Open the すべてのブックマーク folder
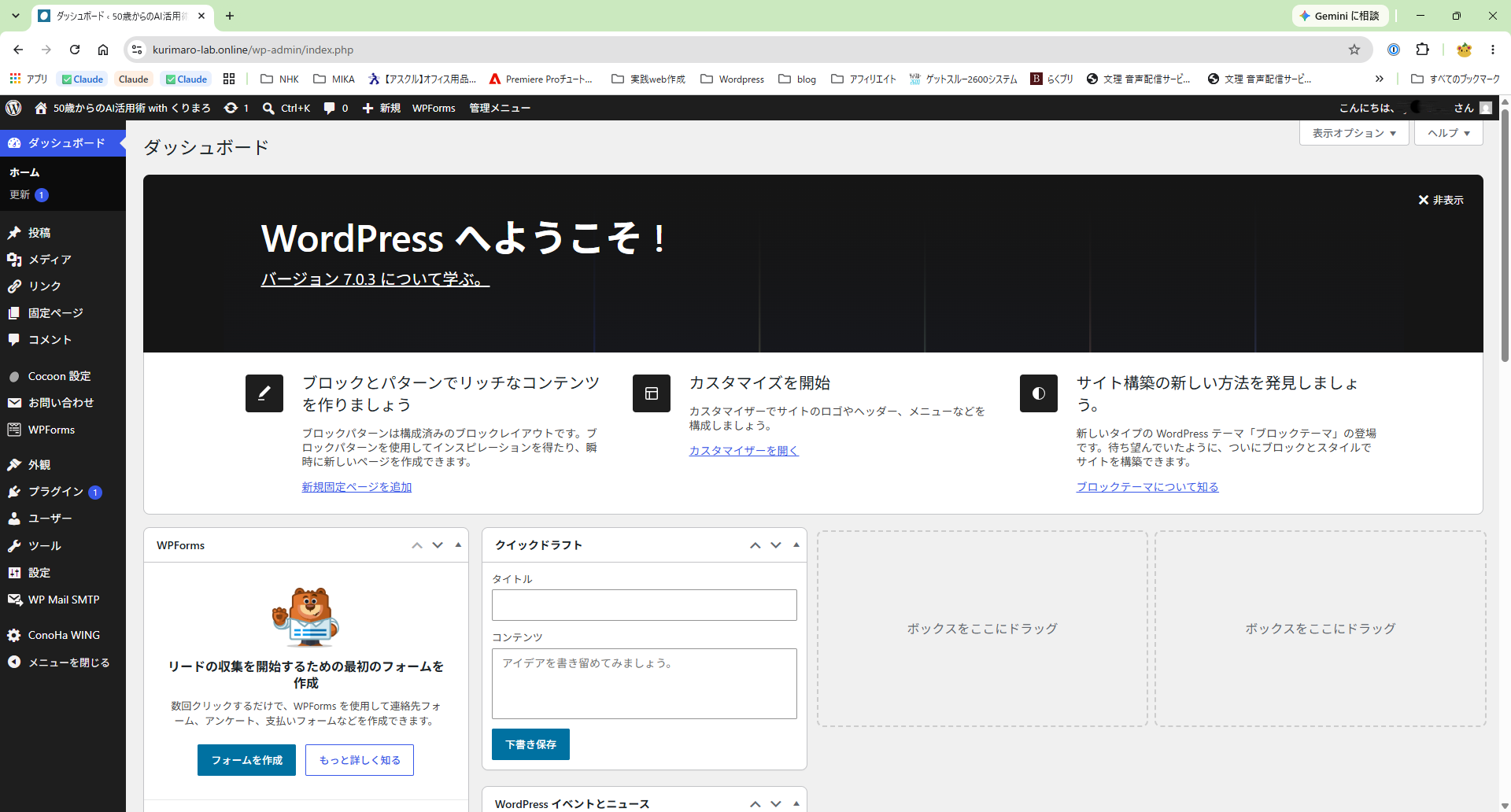This screenshot has width=1511, height=812. (1456, 79)
